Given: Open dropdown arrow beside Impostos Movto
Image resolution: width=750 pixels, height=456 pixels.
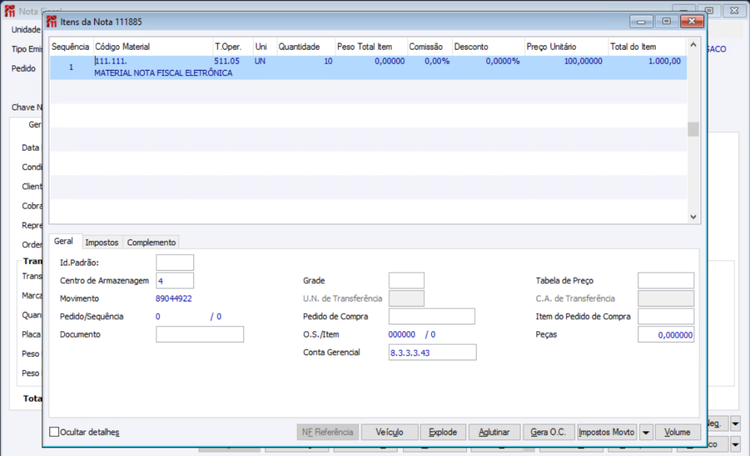Looking at the screenshot, I should 646,432.
